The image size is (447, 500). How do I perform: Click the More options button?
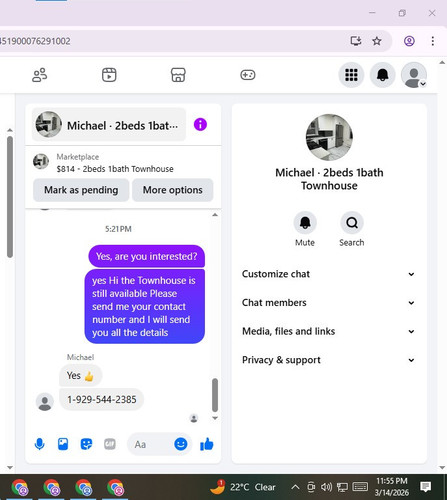(173, 190)
